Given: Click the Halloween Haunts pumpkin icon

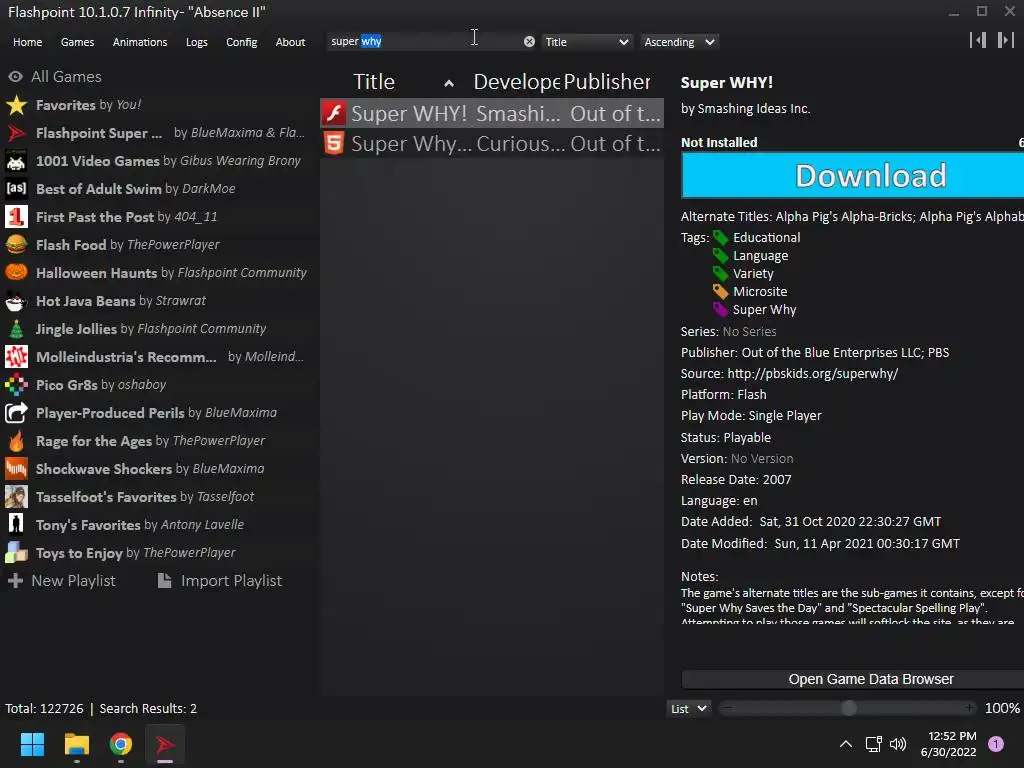Looking at the screenshot, I should (16, 273).
